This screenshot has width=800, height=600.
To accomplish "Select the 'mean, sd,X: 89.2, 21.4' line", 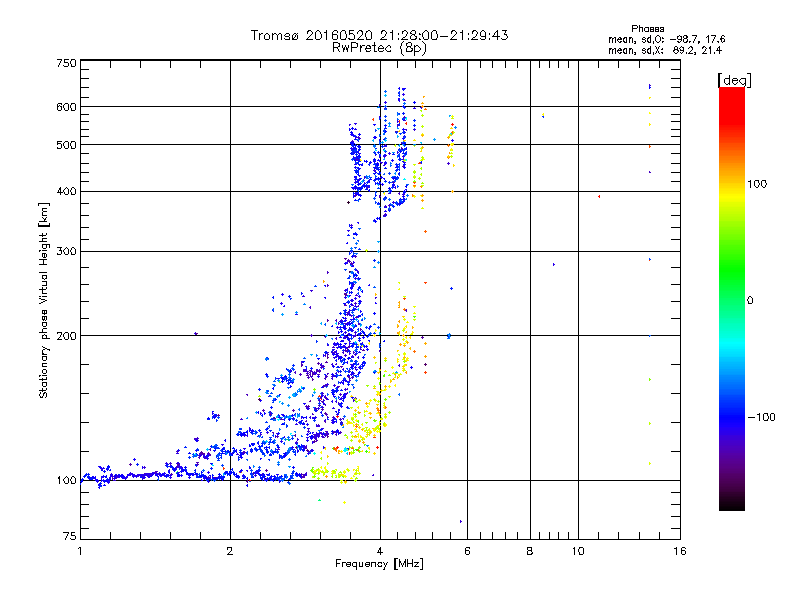I will point(665,50).
